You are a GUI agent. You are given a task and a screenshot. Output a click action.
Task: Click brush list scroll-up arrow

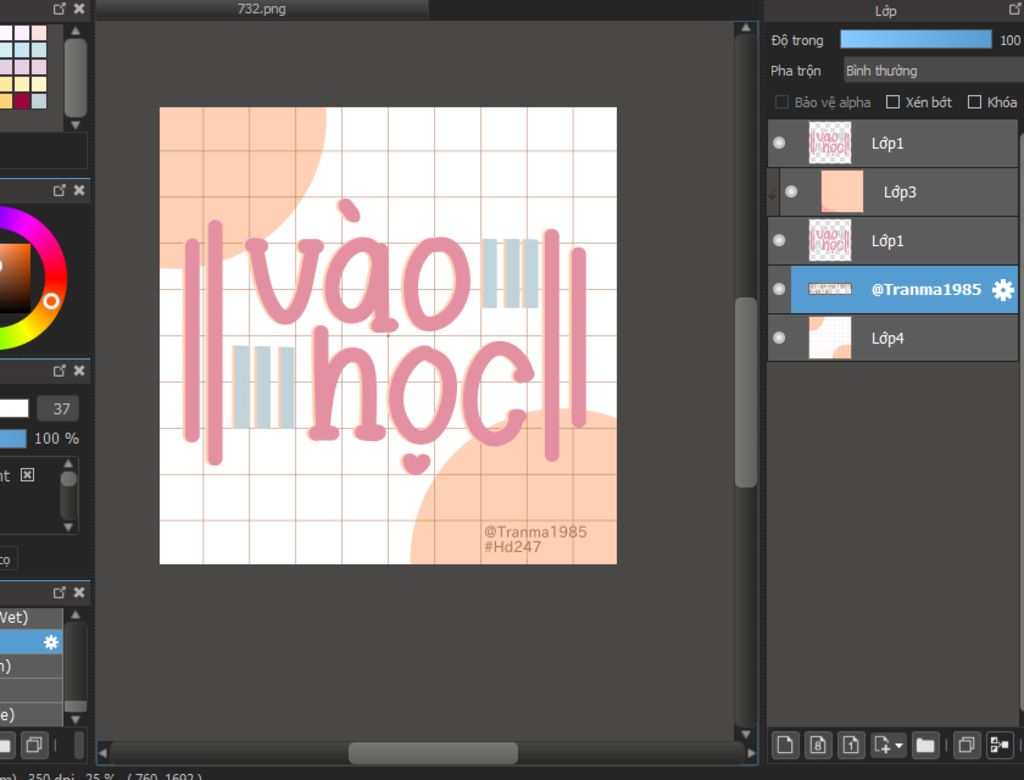click(x=76, y=615)
